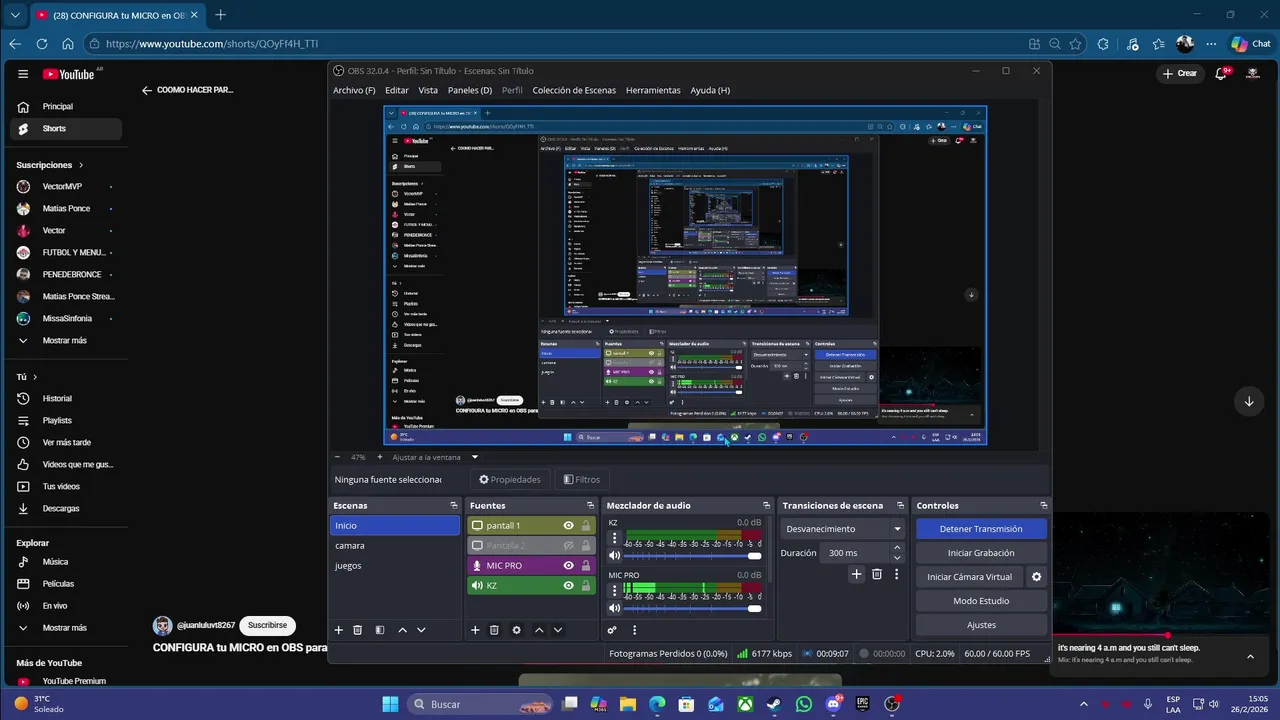Open Desvanecimiento transition dropdown

pyautogui.click(x=843, y=529)
